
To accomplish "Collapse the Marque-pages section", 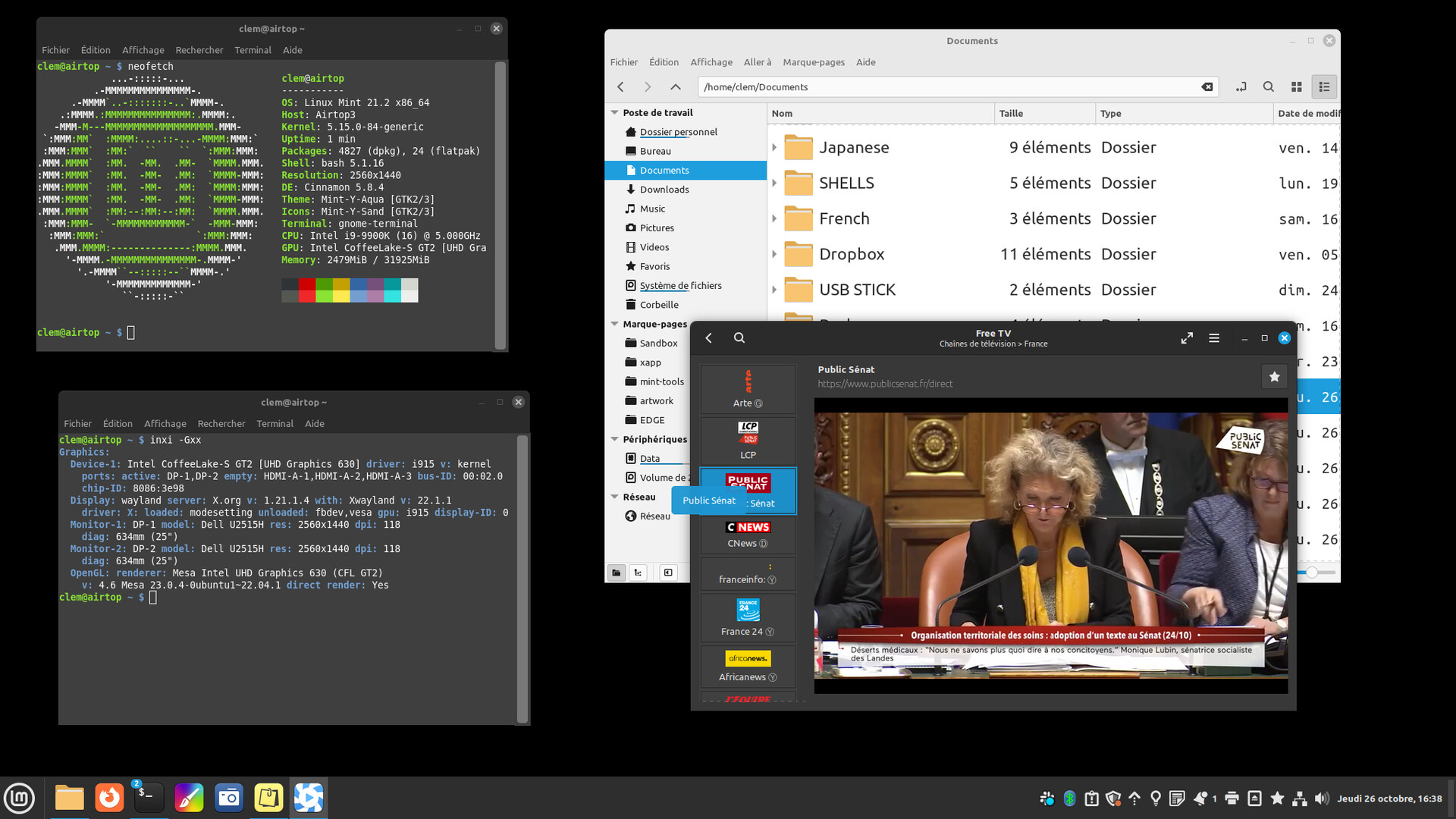I will (614, 324).
